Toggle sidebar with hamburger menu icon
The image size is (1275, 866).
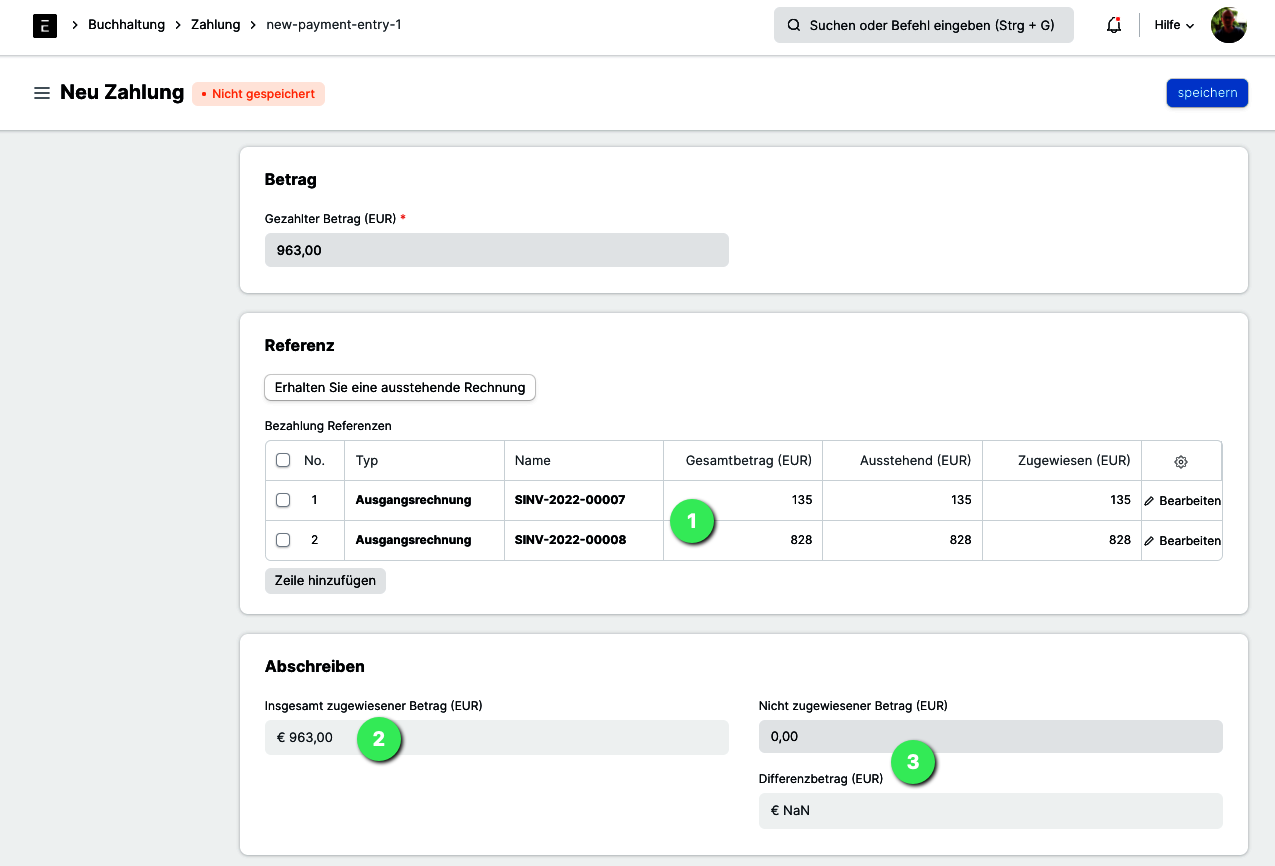pyautogui.click(x=42, y=93)
